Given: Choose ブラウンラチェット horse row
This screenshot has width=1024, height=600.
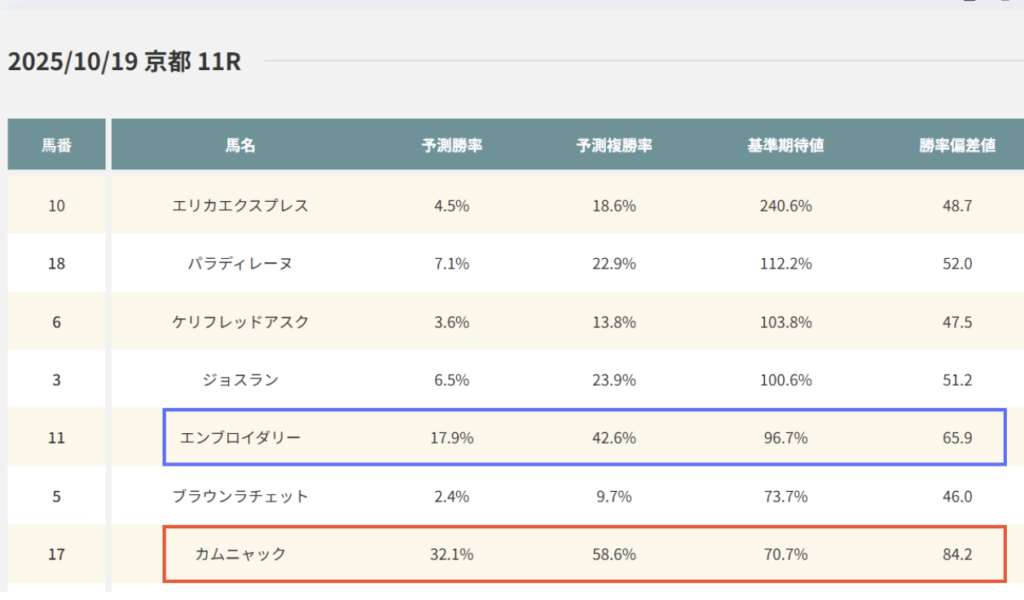Looking at the screenshot, I should 240,496.
